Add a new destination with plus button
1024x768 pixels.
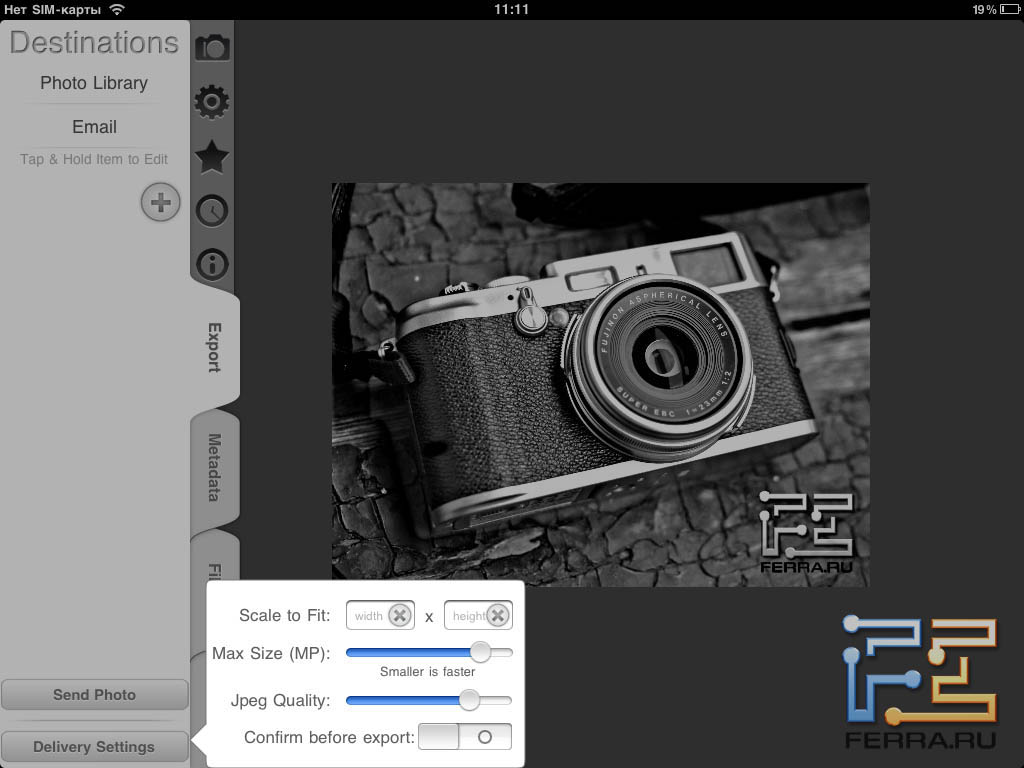[x=160, y=203]
